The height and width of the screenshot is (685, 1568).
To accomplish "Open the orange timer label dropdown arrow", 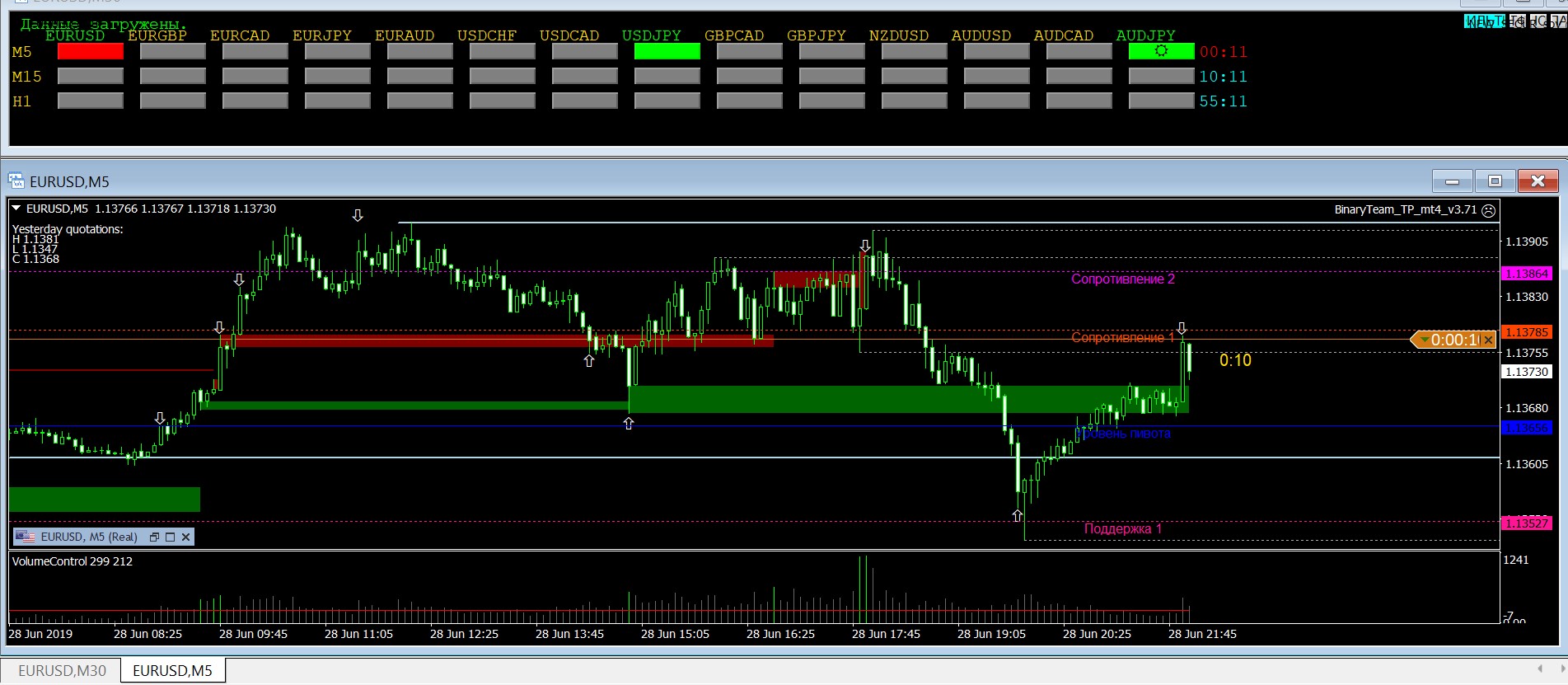I will coord(1425,340).
